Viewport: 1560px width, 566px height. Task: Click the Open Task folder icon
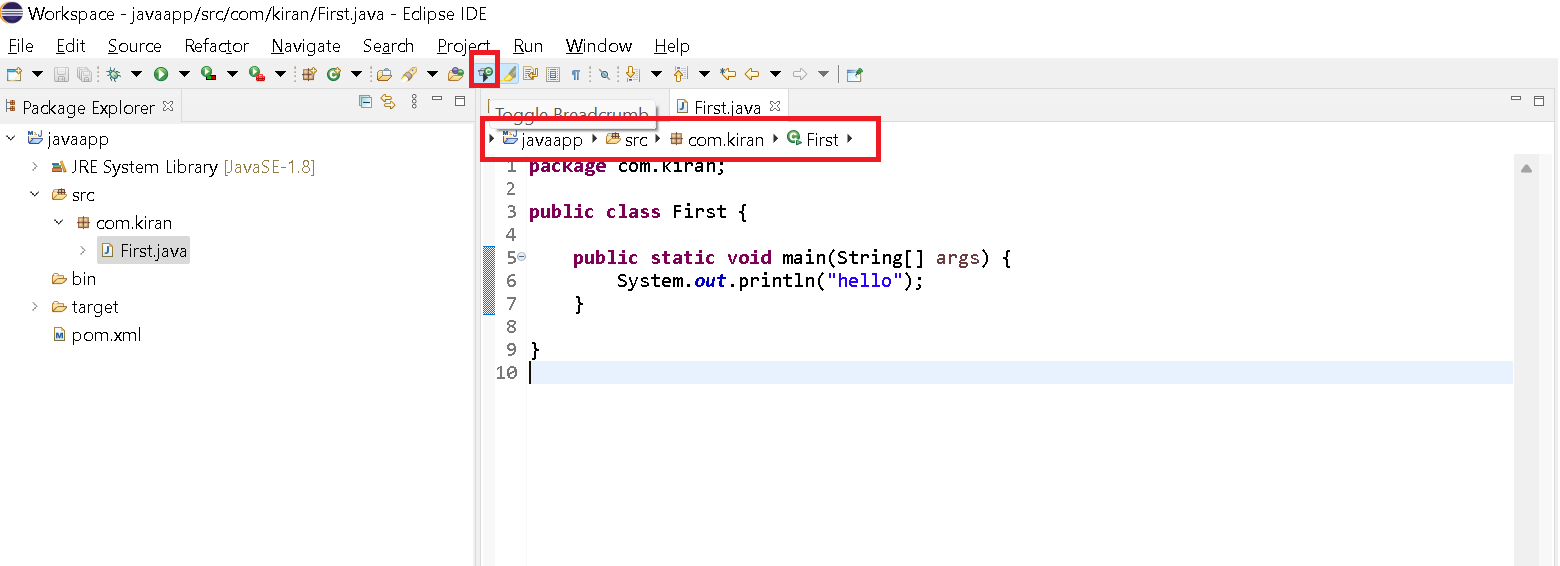[384, 74]
